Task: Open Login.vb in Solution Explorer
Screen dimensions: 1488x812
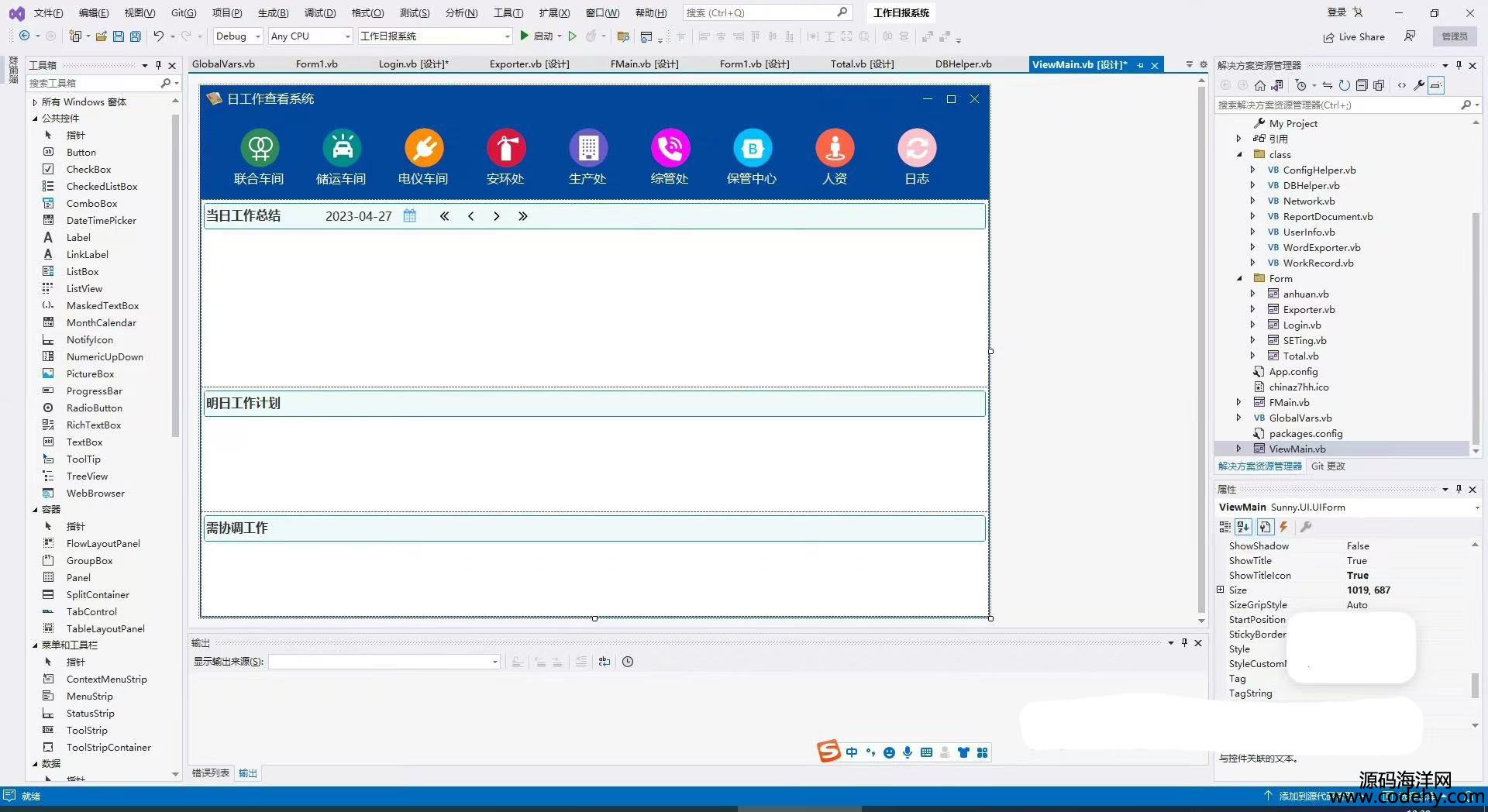Action: pos(1302,325)
